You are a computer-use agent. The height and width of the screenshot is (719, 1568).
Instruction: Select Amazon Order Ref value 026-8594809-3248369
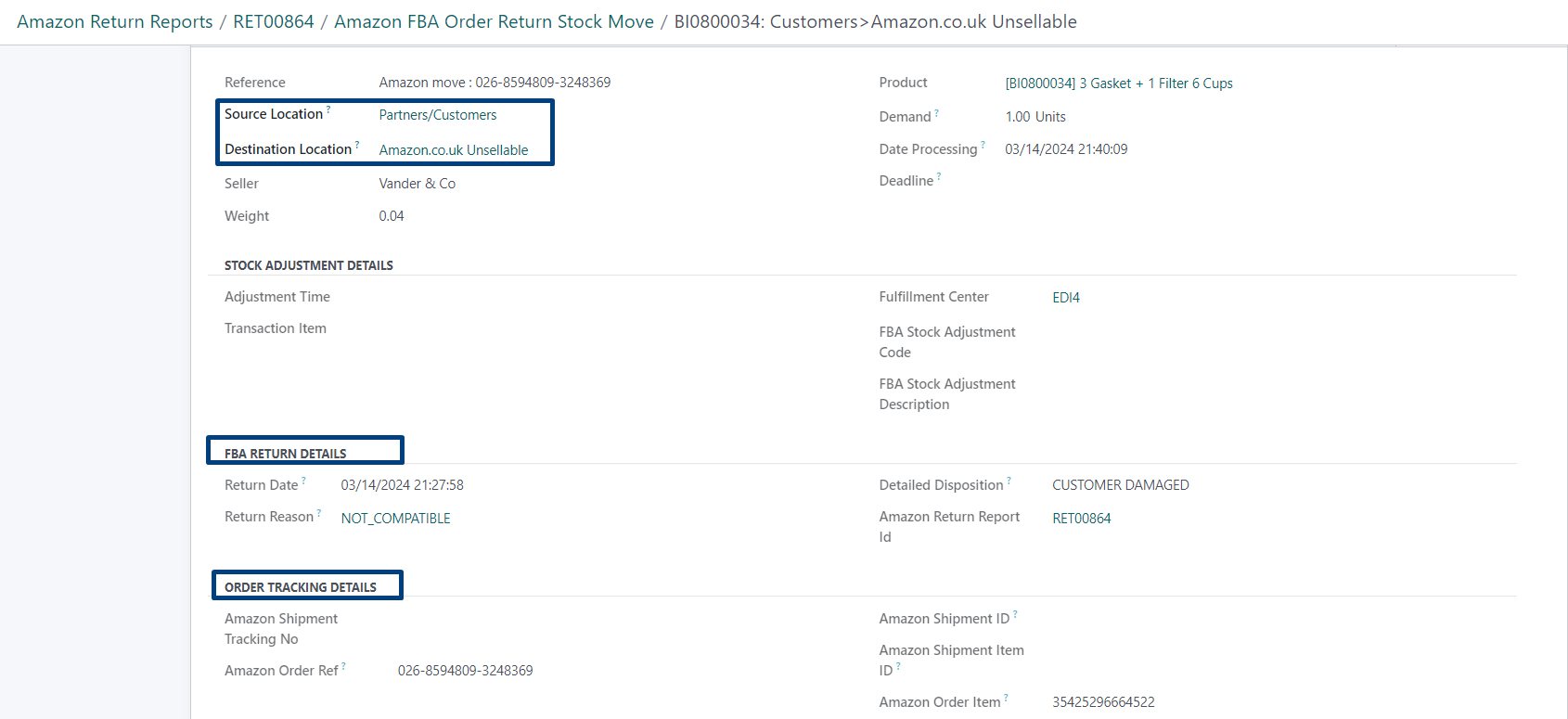click(465, 671)
